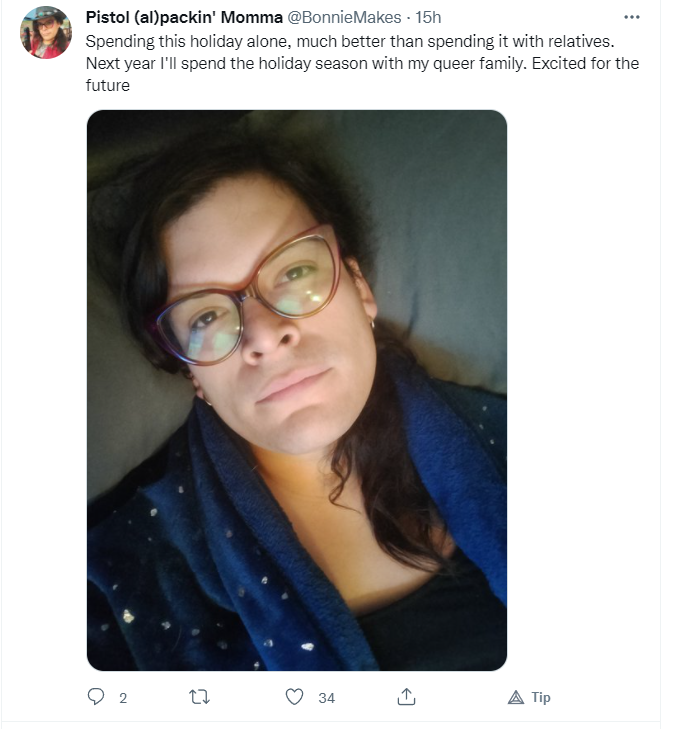This screenshot has height=729, width=694.
Task: Like the tweet with the heart icon
Action: [294, 697]
